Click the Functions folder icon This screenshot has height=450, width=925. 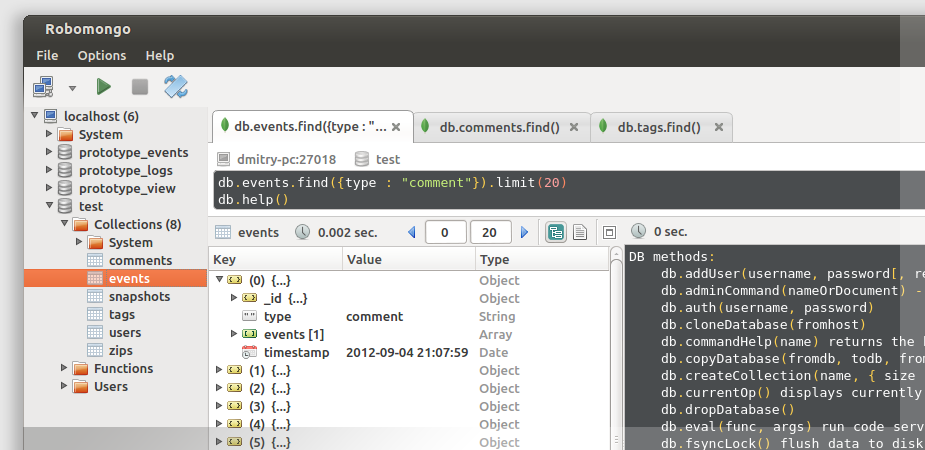click(80, 369)
